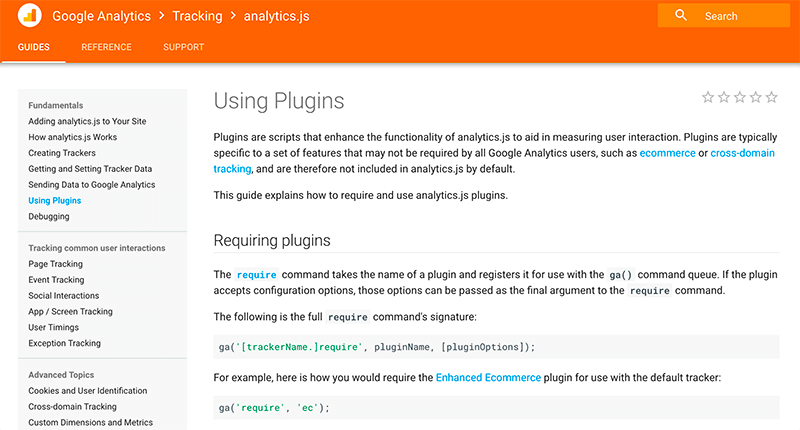Click the search magnifier icon
The height and width of the screenshot is (430, 800).
(681, 15)
